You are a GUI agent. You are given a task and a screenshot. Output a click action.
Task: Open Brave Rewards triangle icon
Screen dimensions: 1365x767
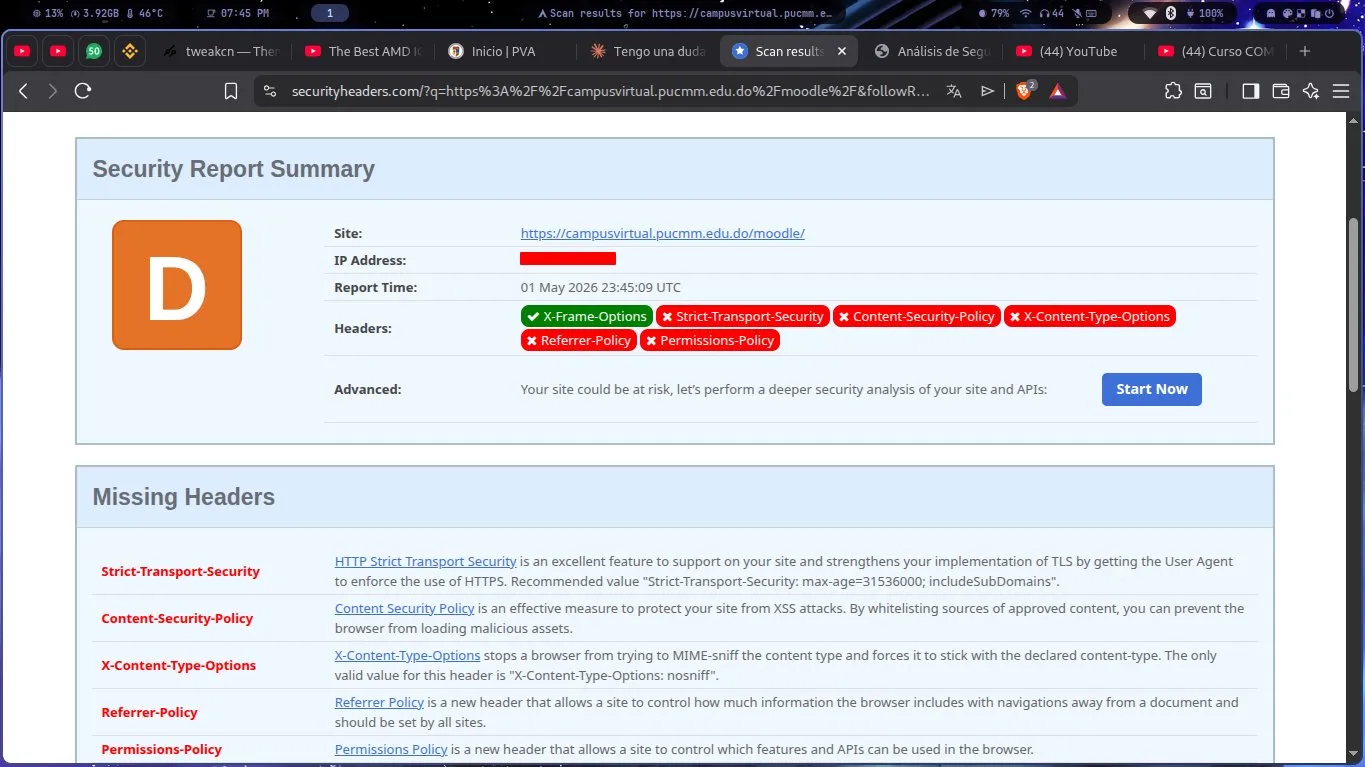1058,91
